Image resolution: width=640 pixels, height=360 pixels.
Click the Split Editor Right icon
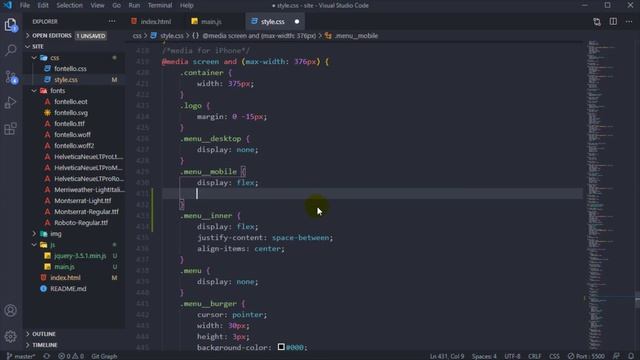coord(613,22)
